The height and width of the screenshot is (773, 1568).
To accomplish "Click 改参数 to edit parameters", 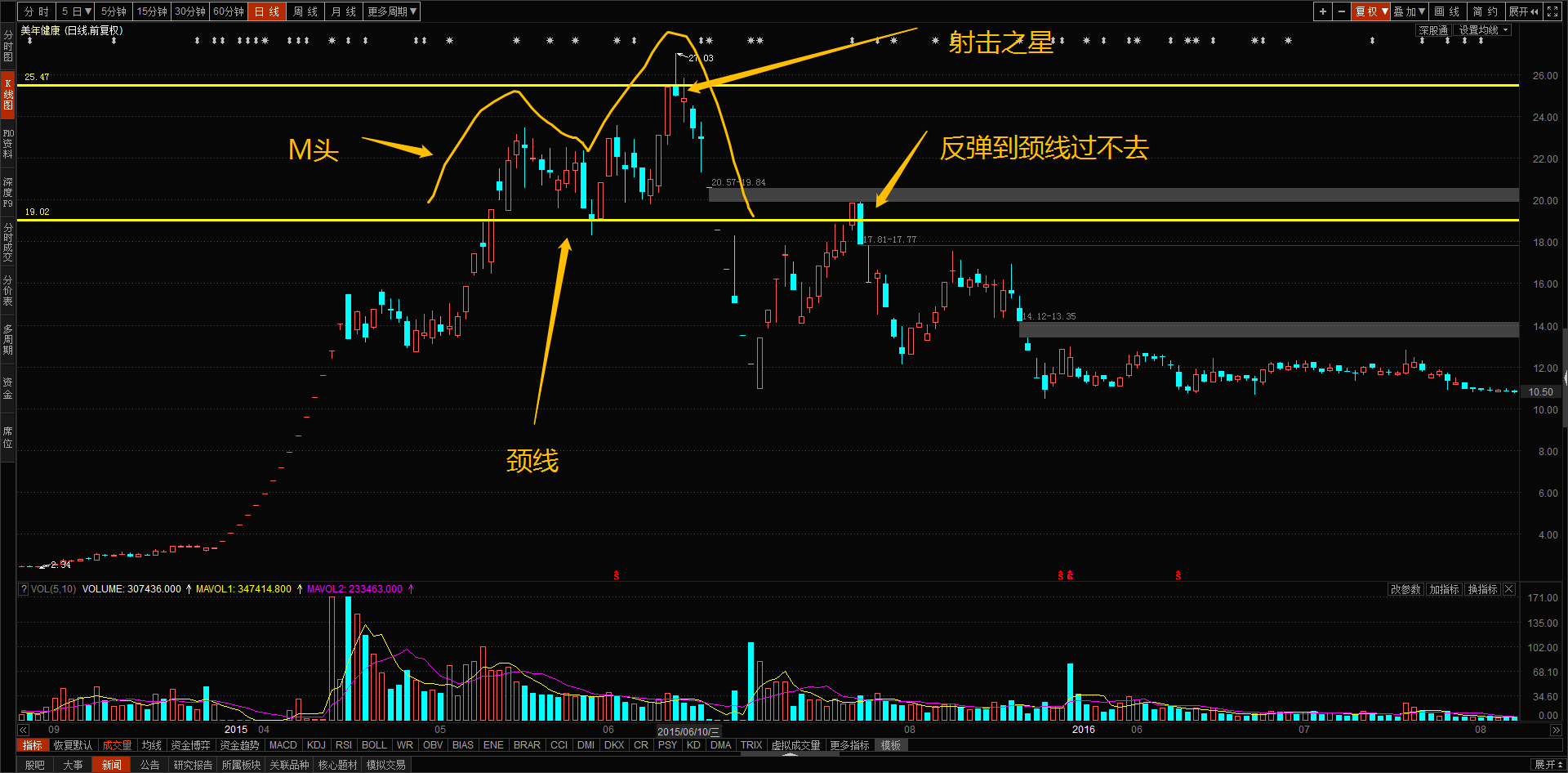I will [x=1405, y=589].
